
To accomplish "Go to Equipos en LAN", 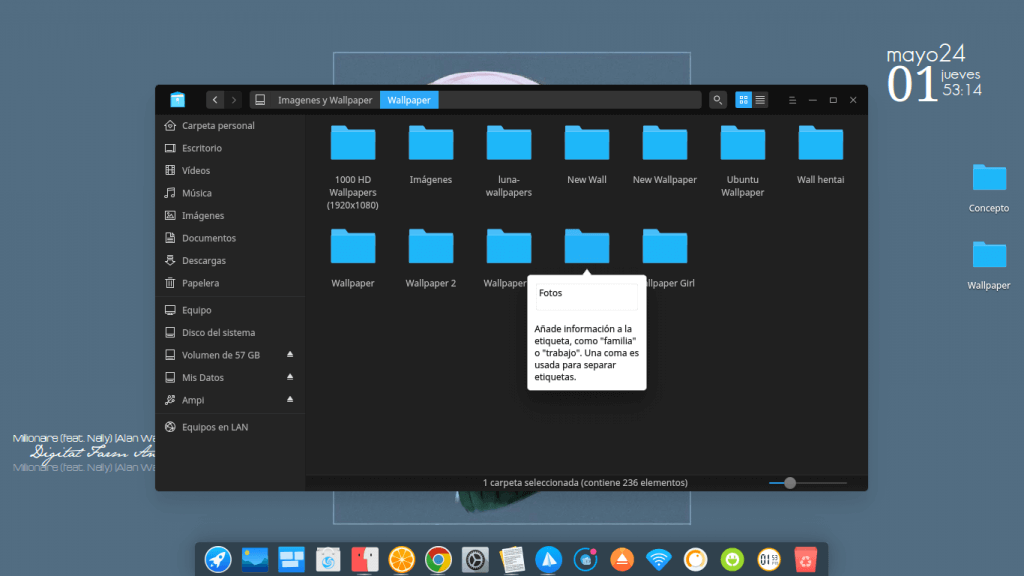I will (214, 427).
